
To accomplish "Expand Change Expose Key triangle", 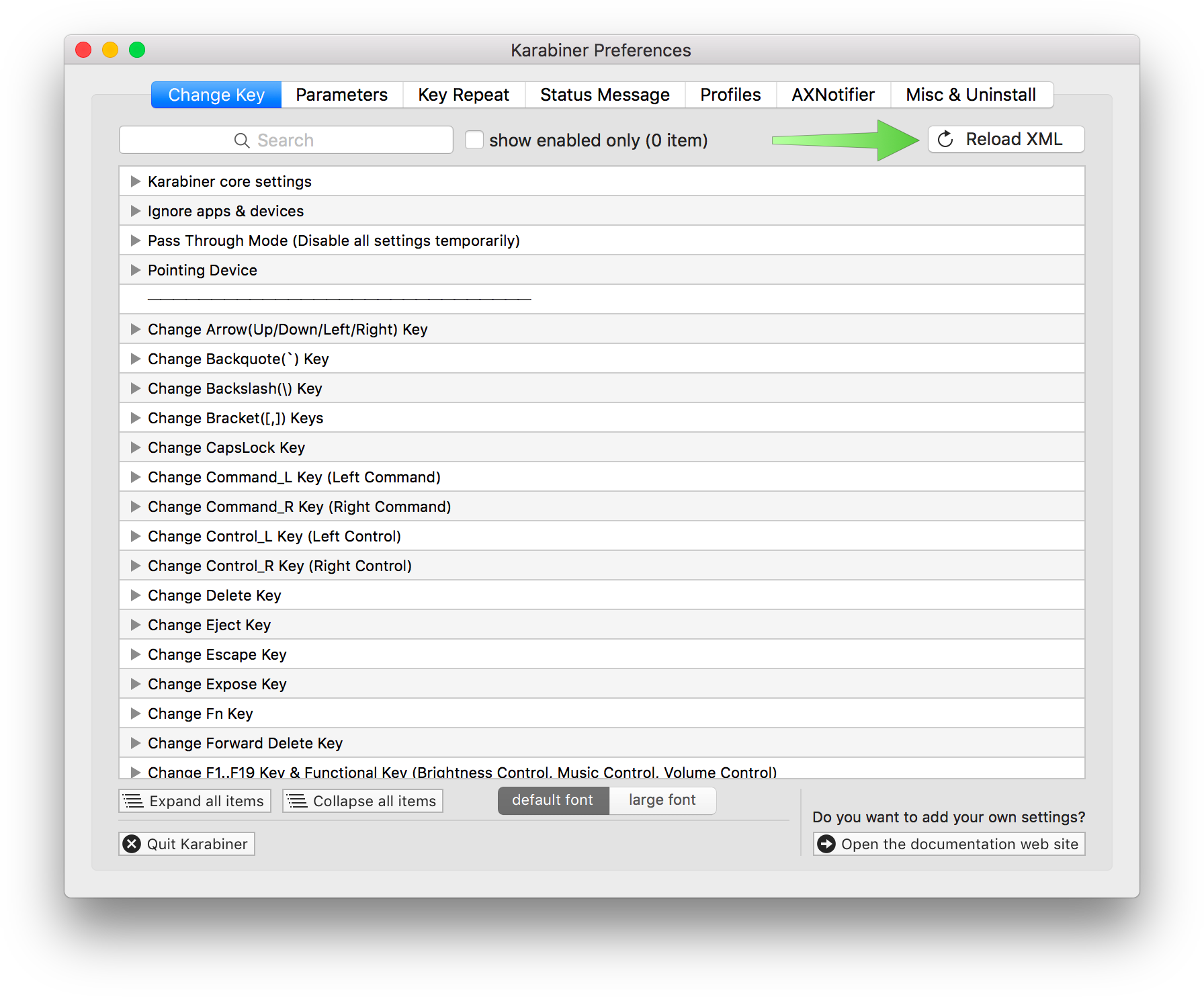I will [136, 684].
